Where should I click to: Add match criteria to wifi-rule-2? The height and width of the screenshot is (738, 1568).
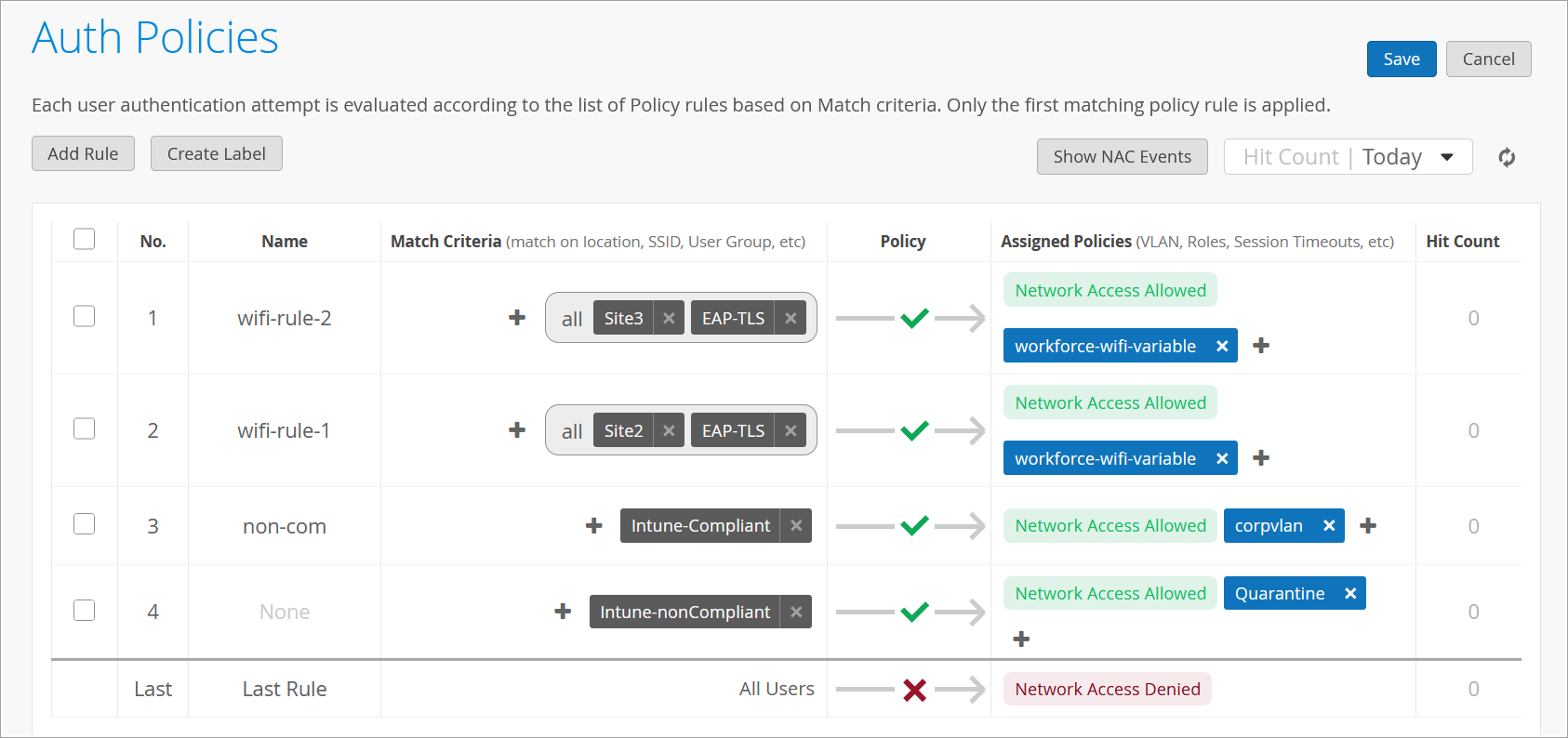coord(517,318)
